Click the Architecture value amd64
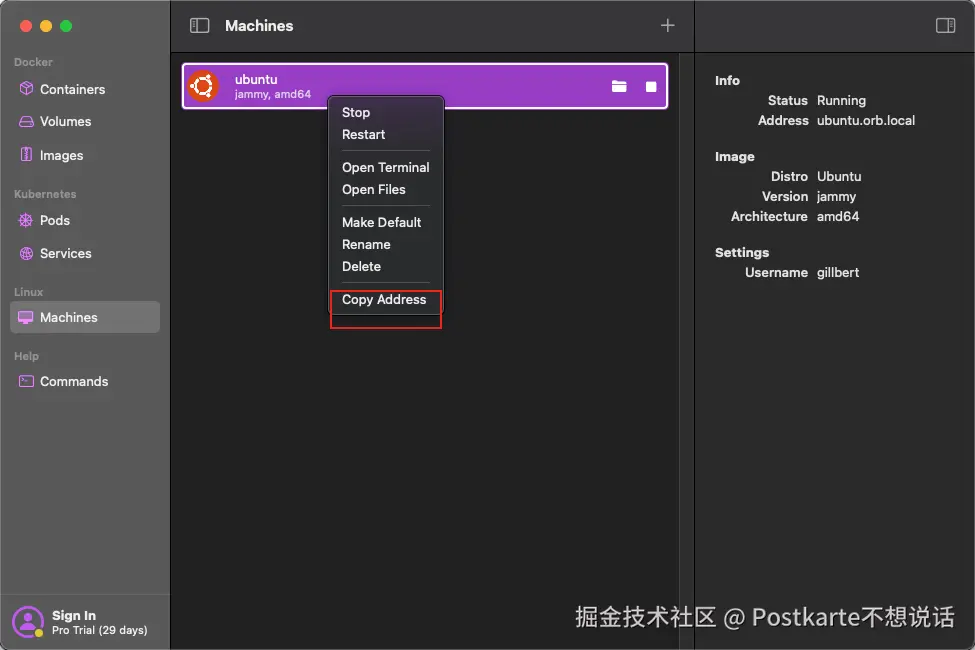The image size is (975, 650). point(838,216)
